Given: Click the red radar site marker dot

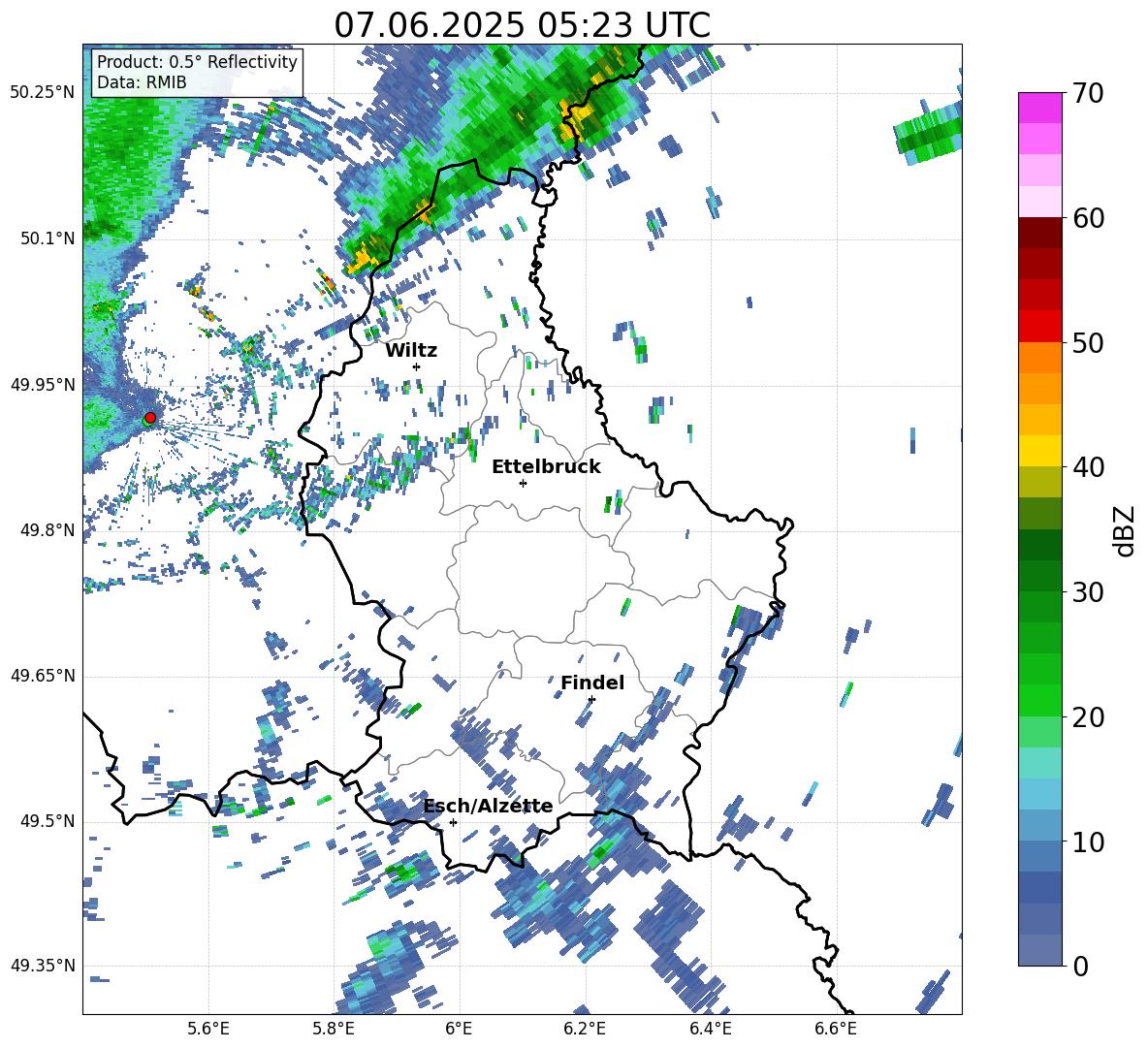Looking at the screenshot, I should pos(150,417).
